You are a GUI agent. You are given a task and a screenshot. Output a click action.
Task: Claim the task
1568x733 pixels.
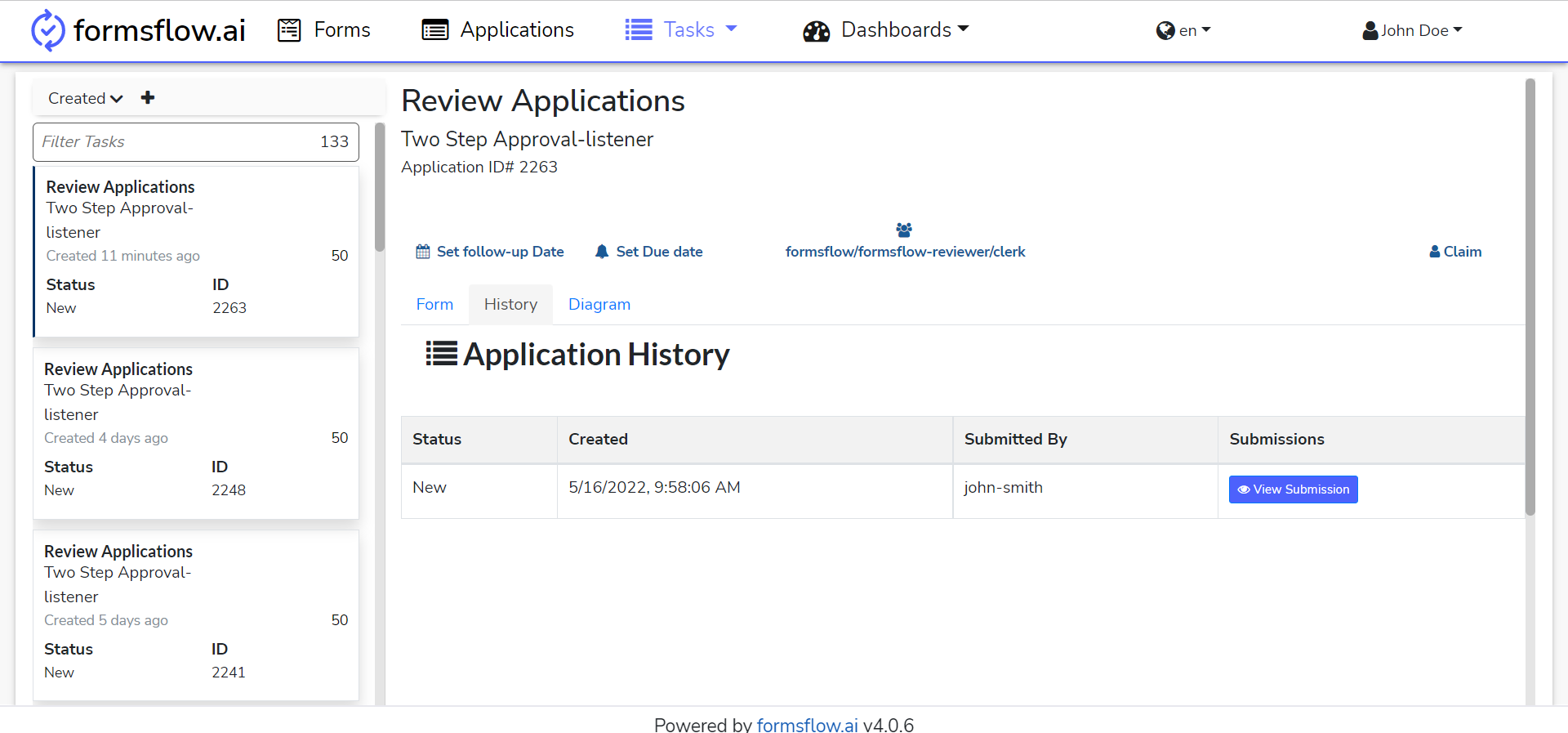click(x=1455, y=252)
